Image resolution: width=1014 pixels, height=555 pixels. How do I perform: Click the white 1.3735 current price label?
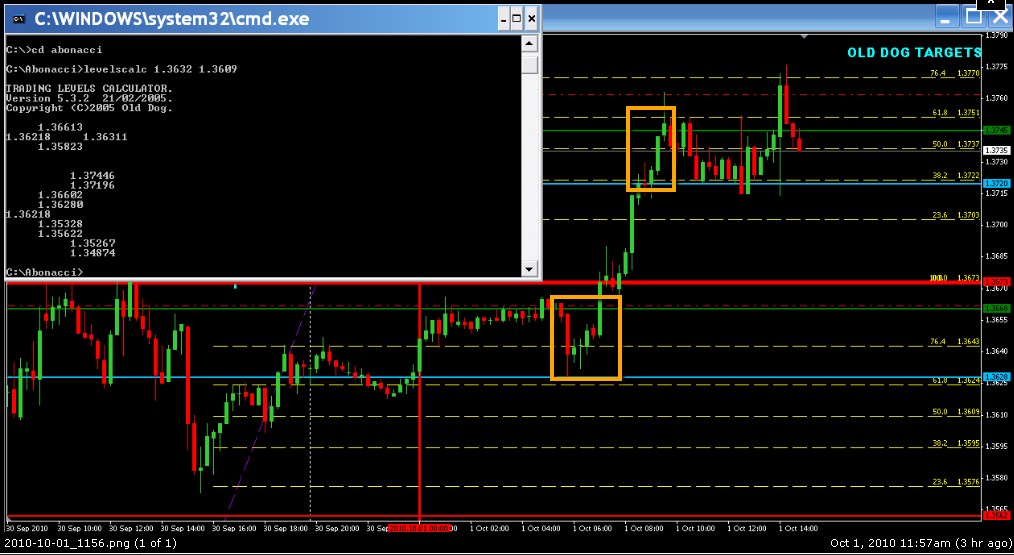click(997, 150)
